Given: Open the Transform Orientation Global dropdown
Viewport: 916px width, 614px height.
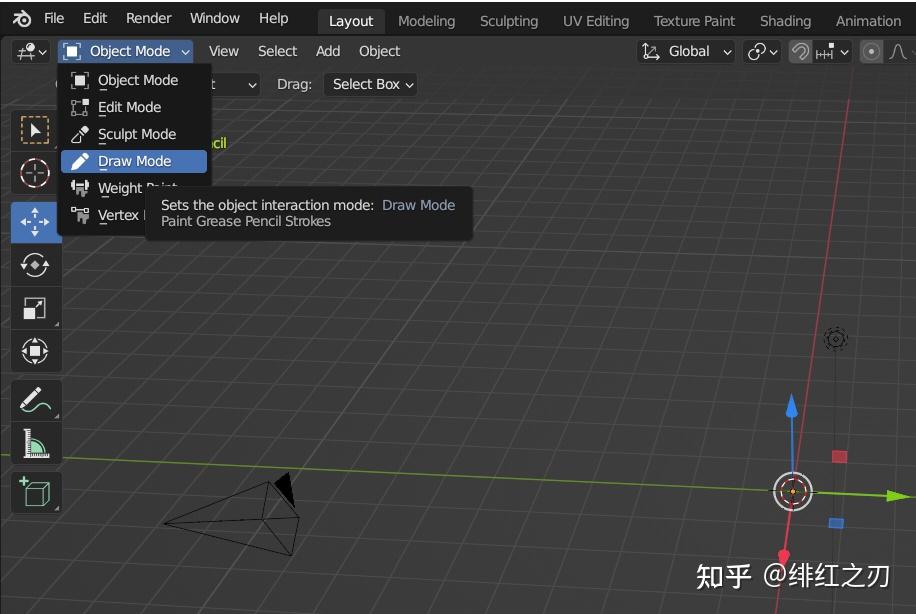Looking at the screenshot, I should [x=686, y=51].
